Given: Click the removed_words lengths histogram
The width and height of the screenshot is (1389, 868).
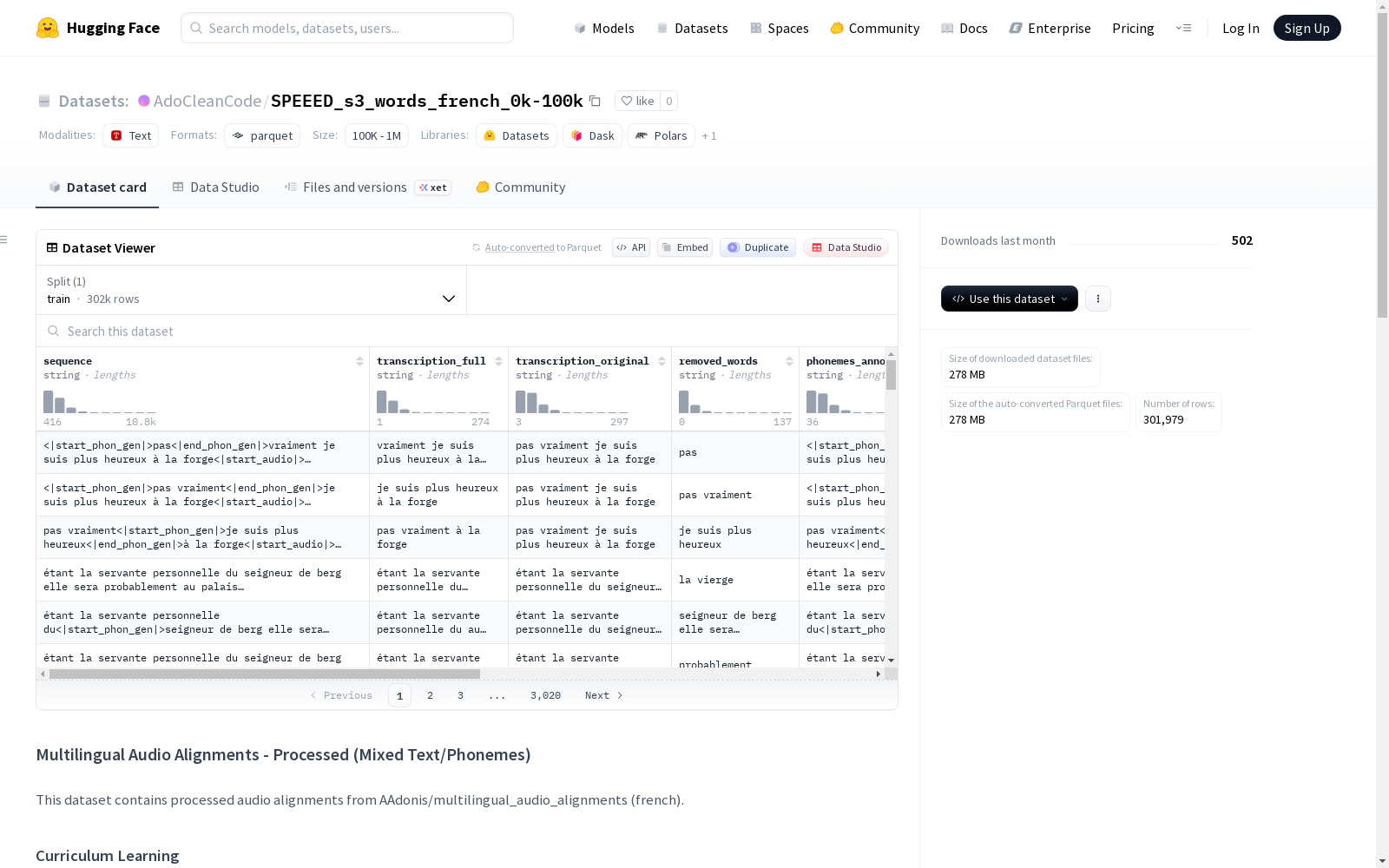Looking at the screenshot, I should 735,402.
